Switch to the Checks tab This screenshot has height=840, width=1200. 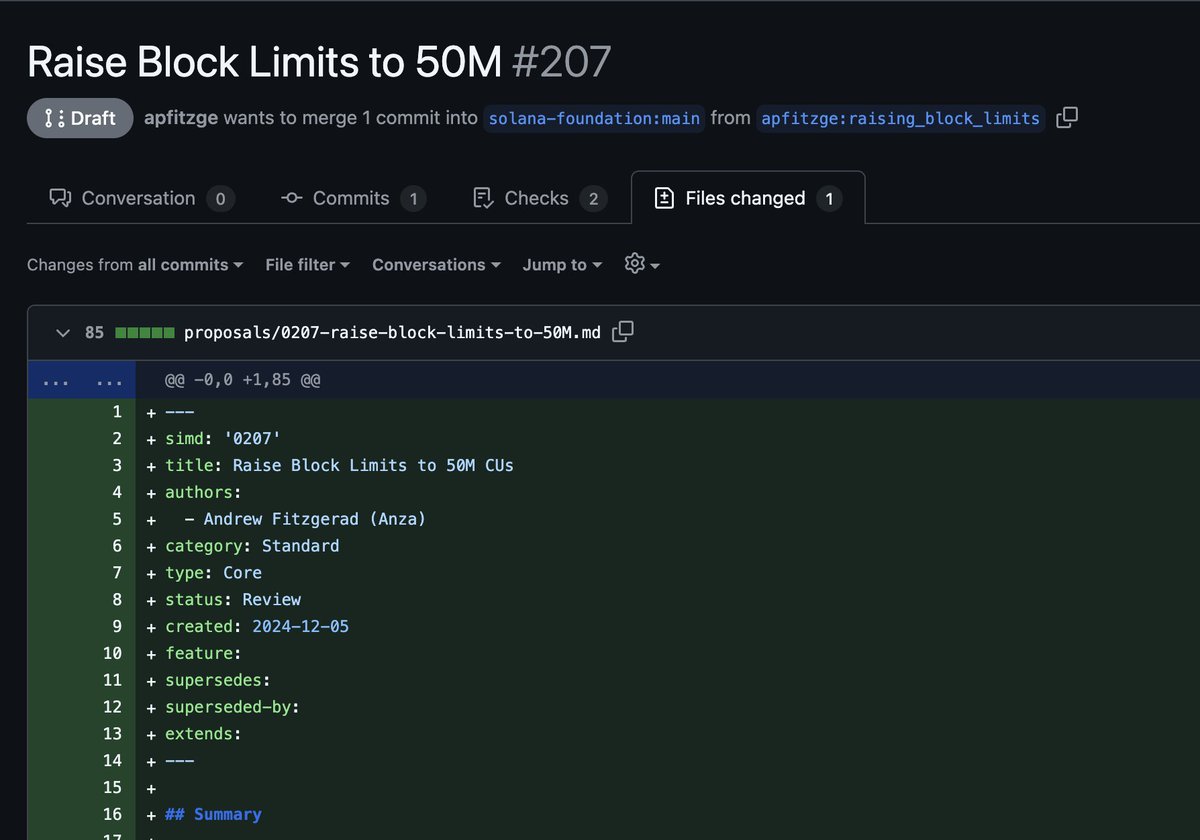point(536,198)
